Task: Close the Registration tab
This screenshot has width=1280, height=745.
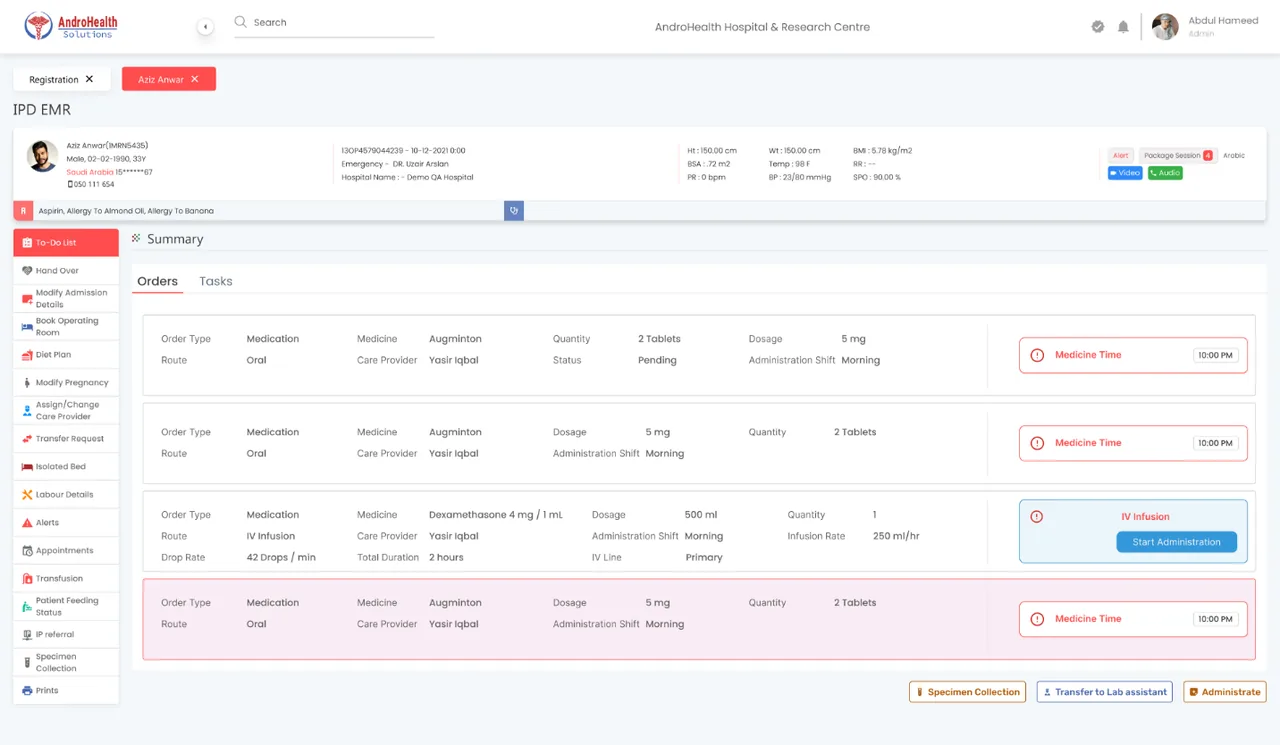Action: [89, 79]
